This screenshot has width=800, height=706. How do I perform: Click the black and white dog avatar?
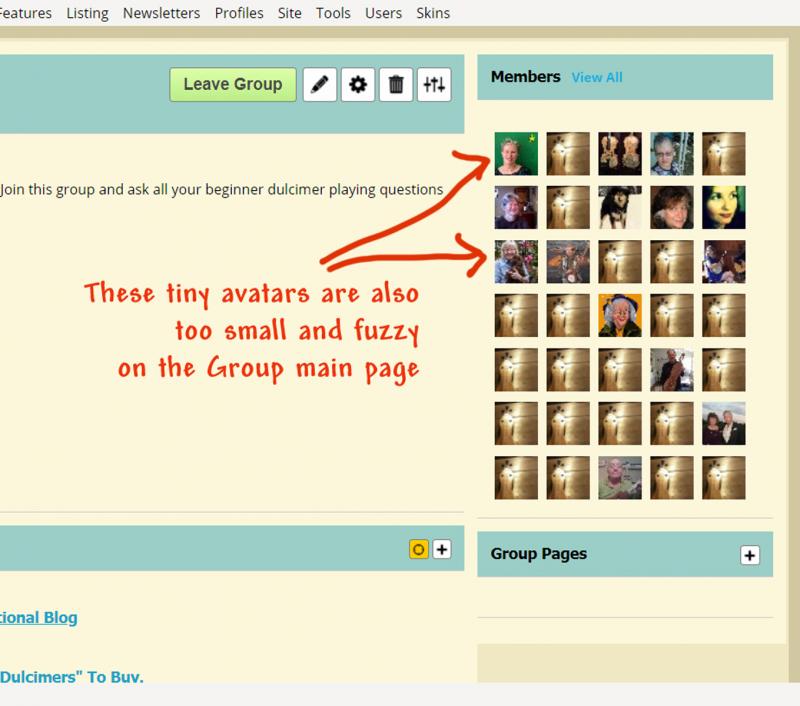pos(620,208)
